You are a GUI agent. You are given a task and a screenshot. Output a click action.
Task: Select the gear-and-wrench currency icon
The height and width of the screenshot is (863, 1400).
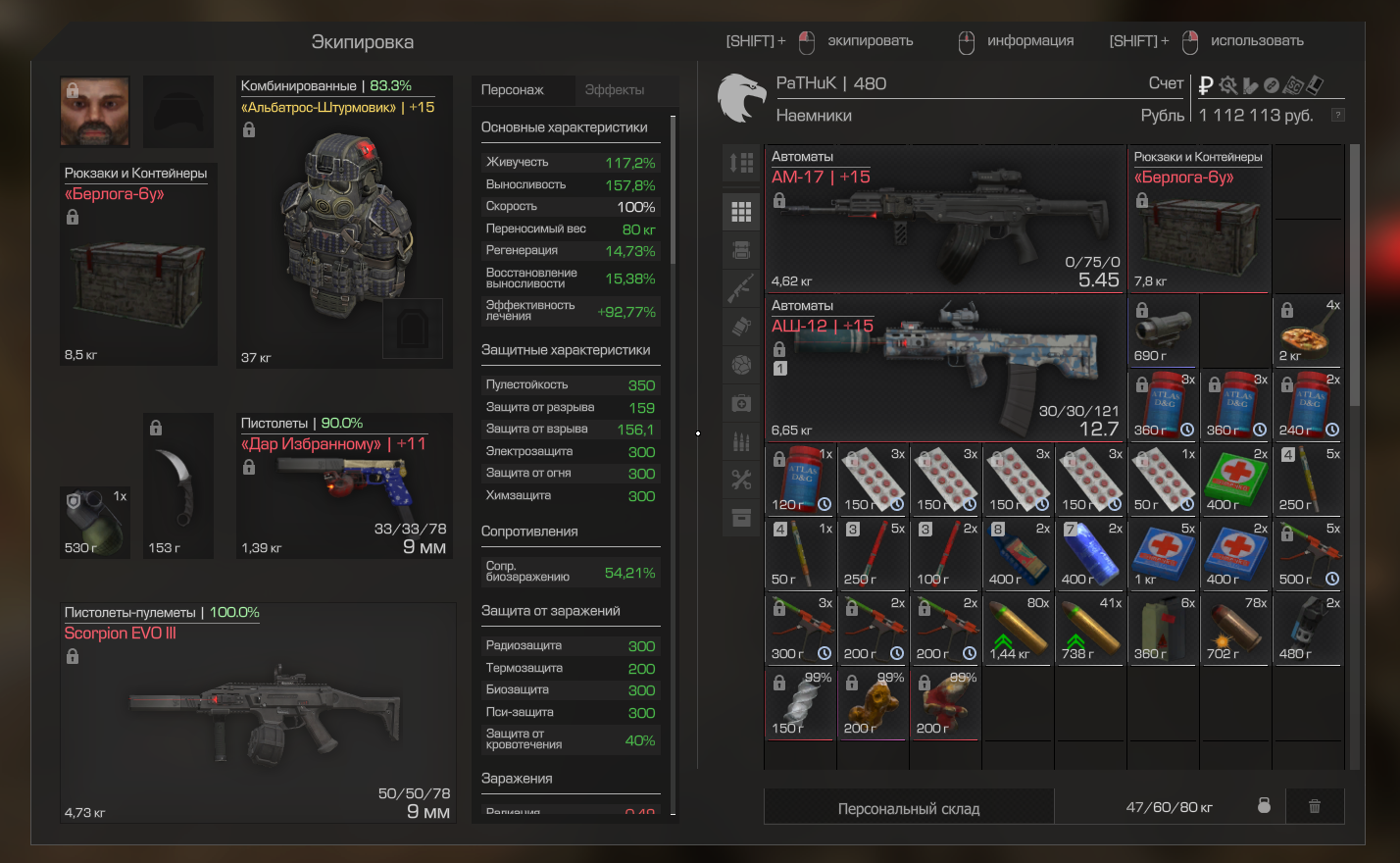1227,85
